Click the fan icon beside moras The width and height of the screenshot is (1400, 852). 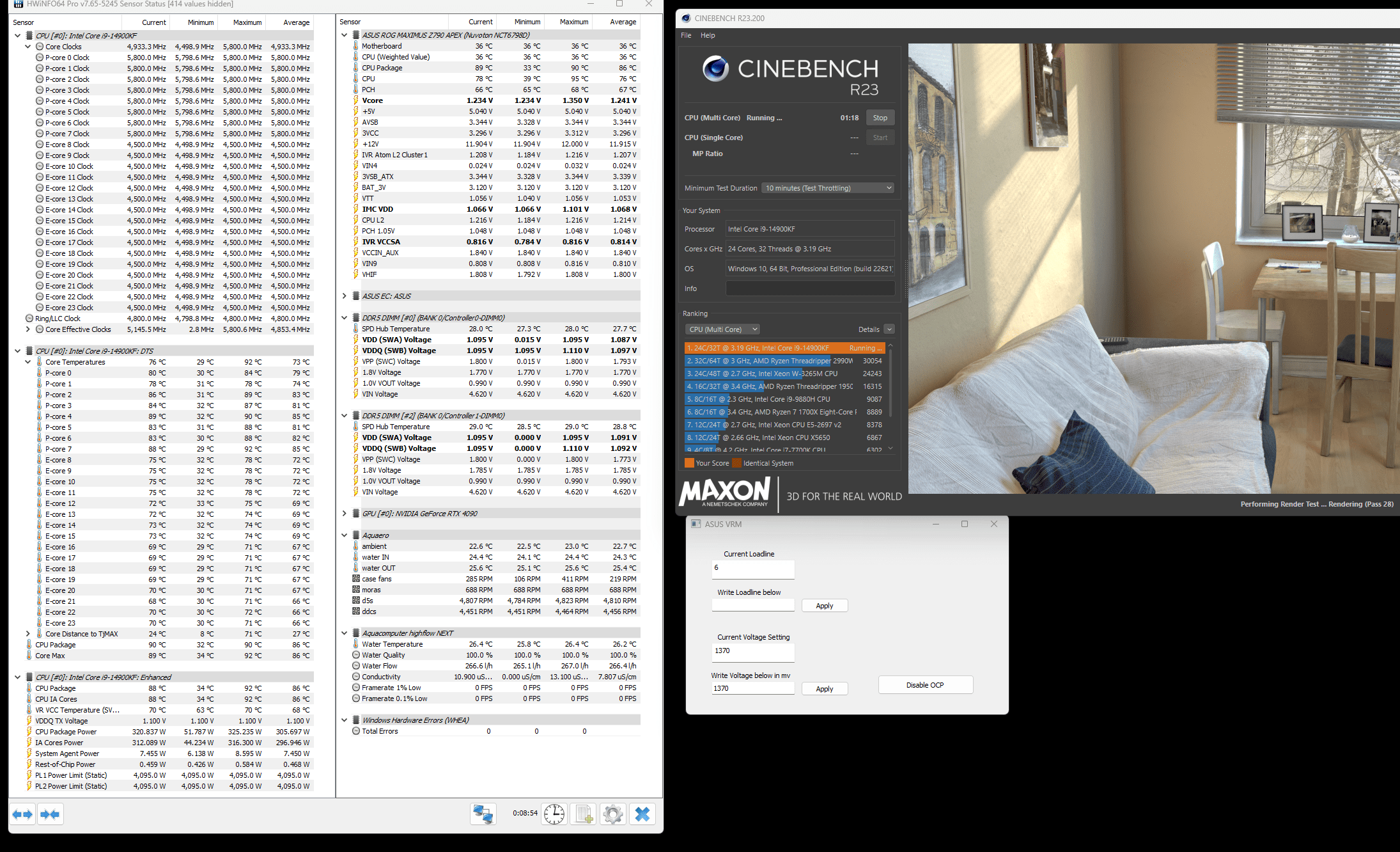(356, 590)
